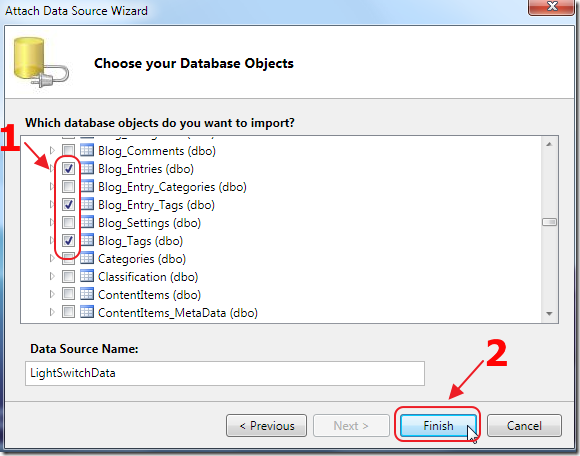Image resolution: width=580 pixels, height=456 pixels.
Task: Uncheck the Blog_Entries checkbox
Action: pyautogui.click(x=68, y=169)
